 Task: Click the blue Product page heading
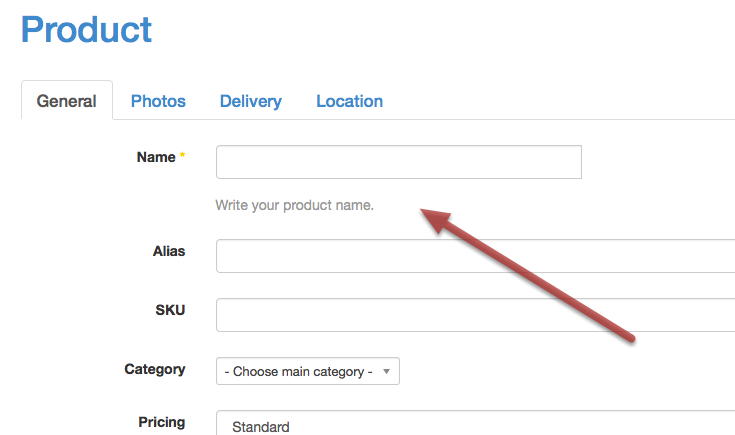pos(86,29)
